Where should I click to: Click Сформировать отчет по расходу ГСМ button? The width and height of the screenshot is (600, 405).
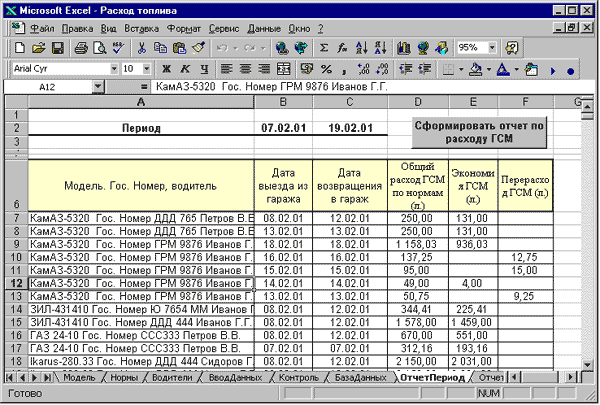479,132
